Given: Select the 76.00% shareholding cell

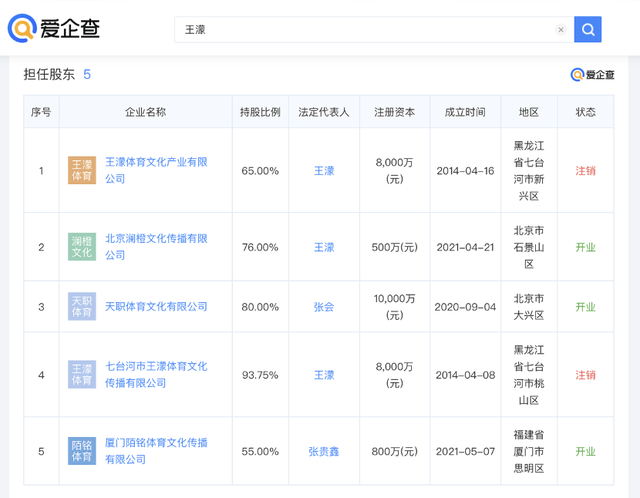Looking at the screenshot, I should coord(260,247).
